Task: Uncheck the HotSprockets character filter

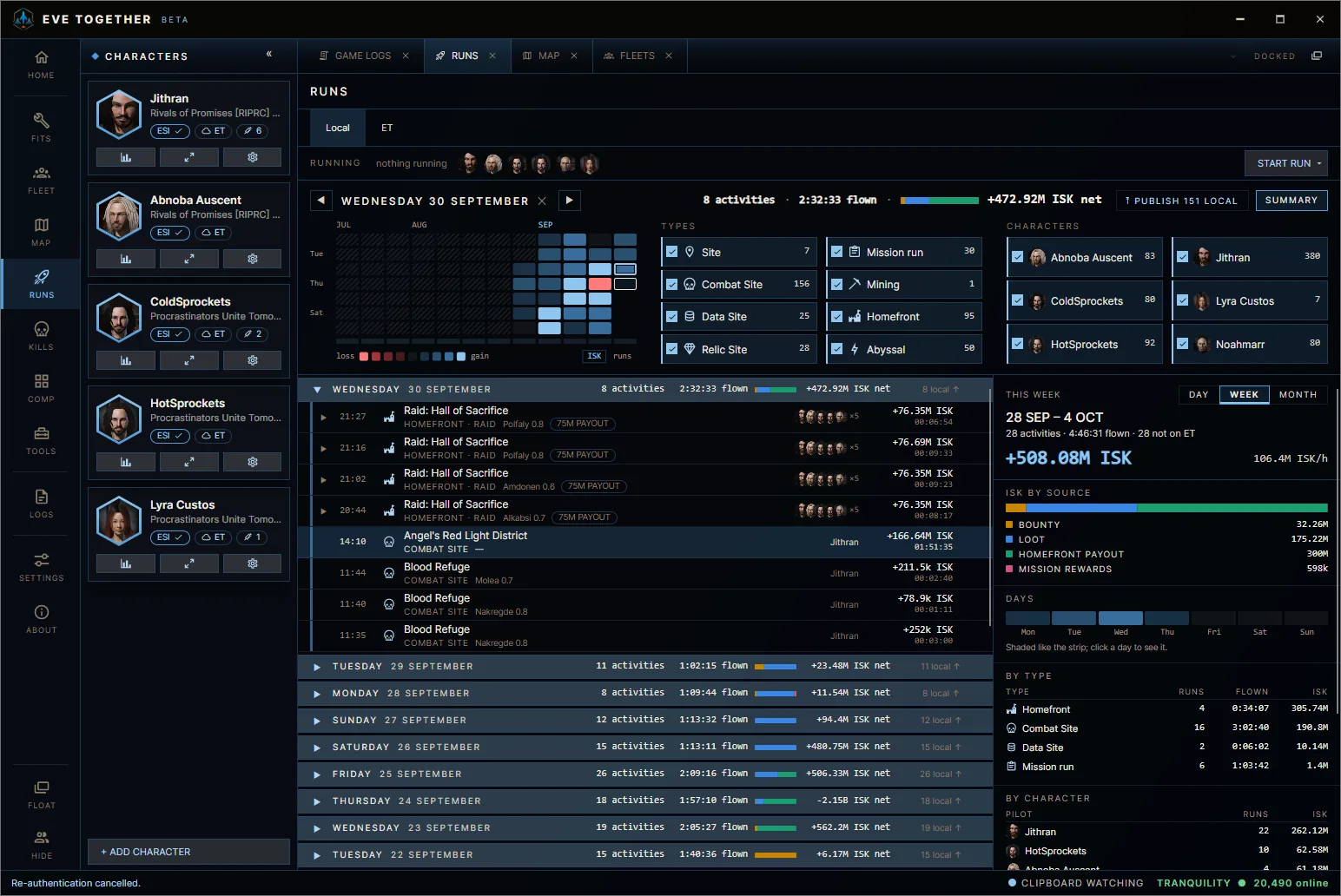Action: tap(1017, 344)
